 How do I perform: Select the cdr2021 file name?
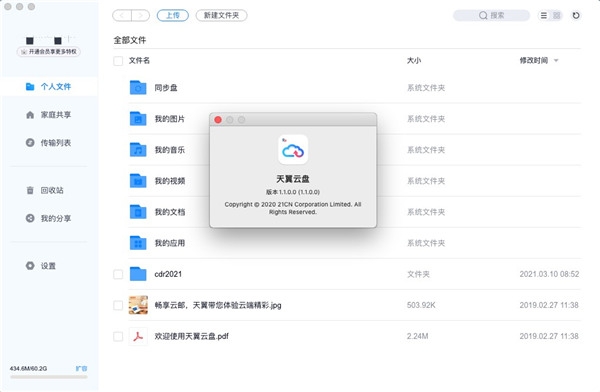168,274
